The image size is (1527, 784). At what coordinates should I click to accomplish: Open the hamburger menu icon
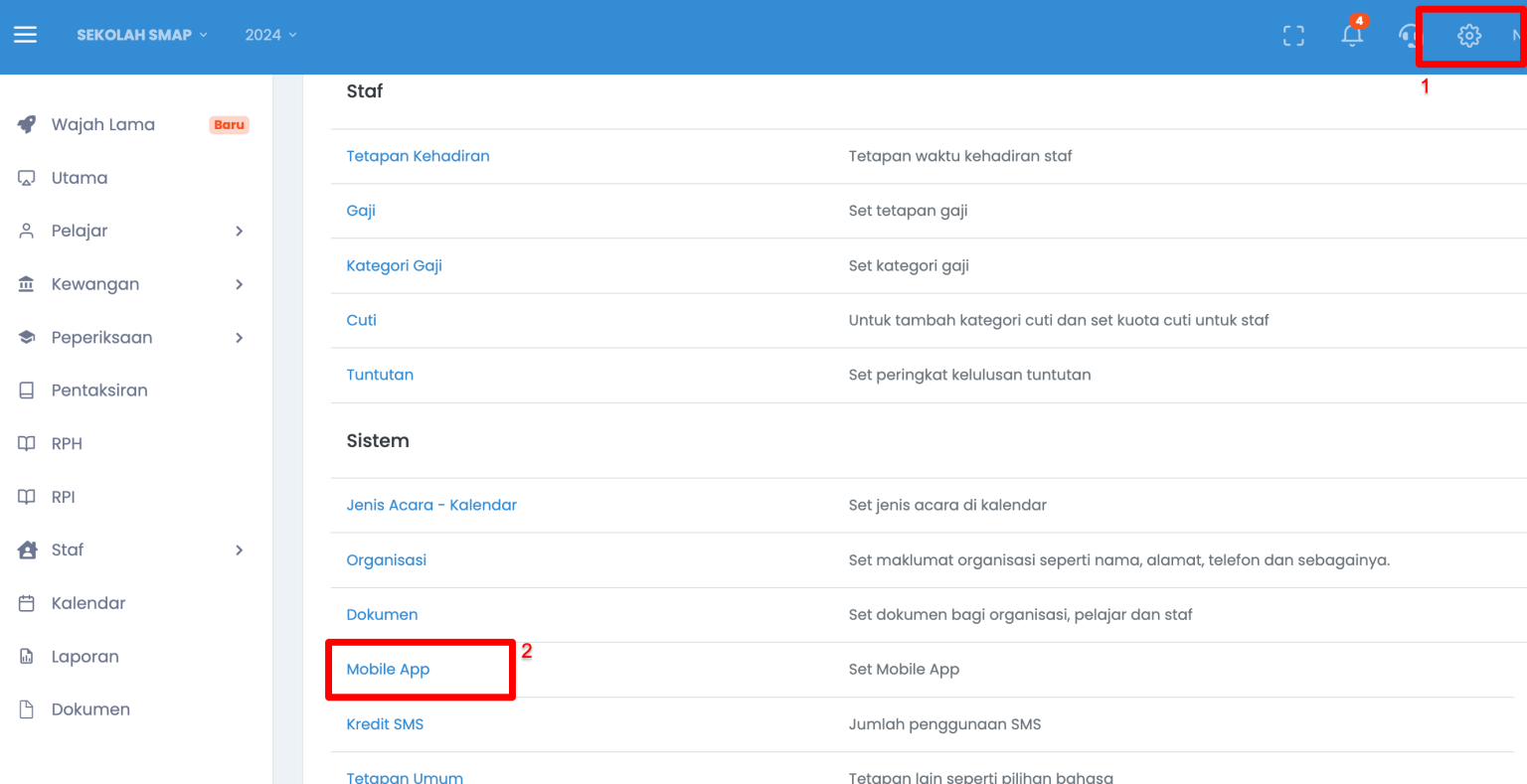pos(25,35)
